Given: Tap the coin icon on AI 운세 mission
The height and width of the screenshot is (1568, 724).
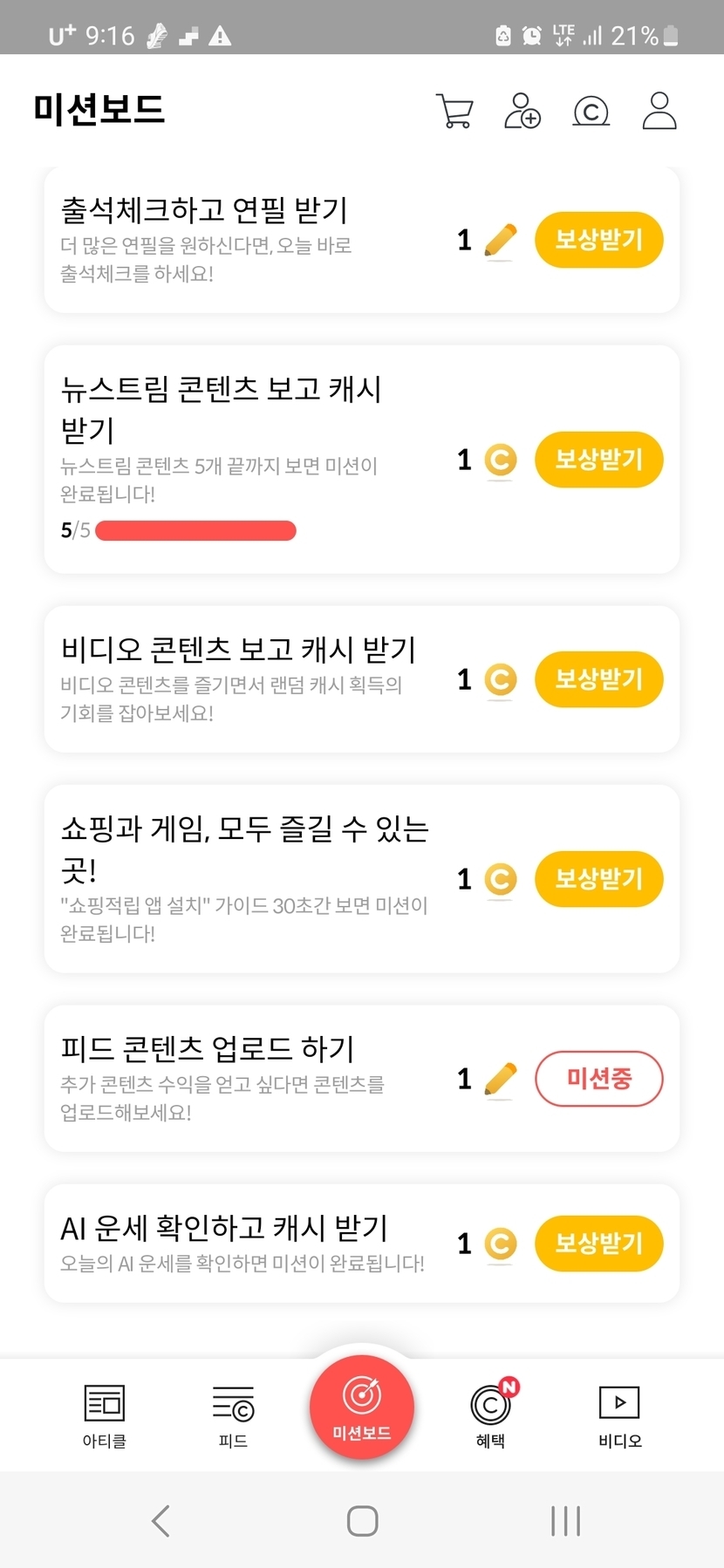Looking at the screenshot, I should [x=500, y=1244].
